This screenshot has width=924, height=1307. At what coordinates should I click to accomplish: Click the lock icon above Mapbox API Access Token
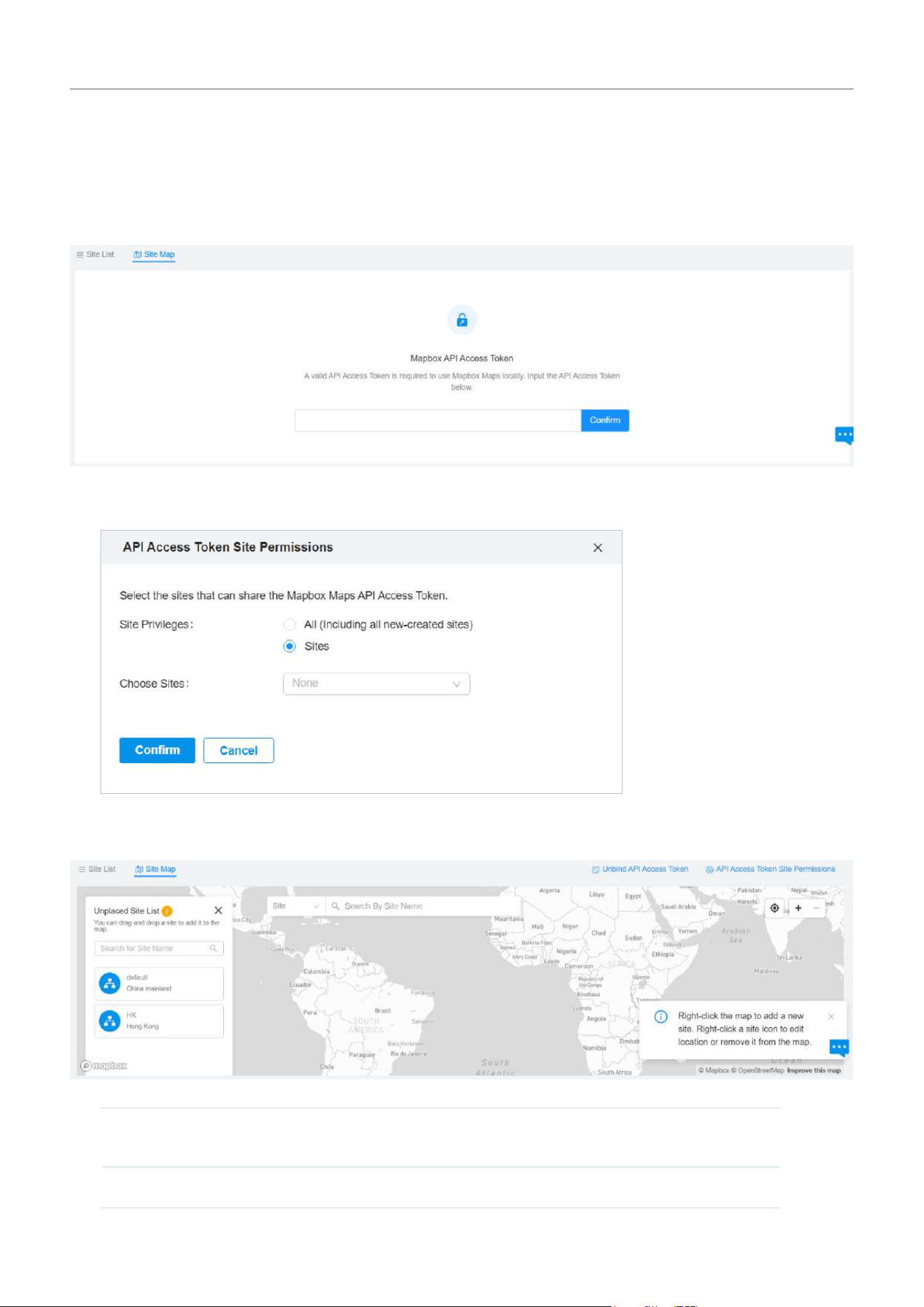[x=462, y=320]
